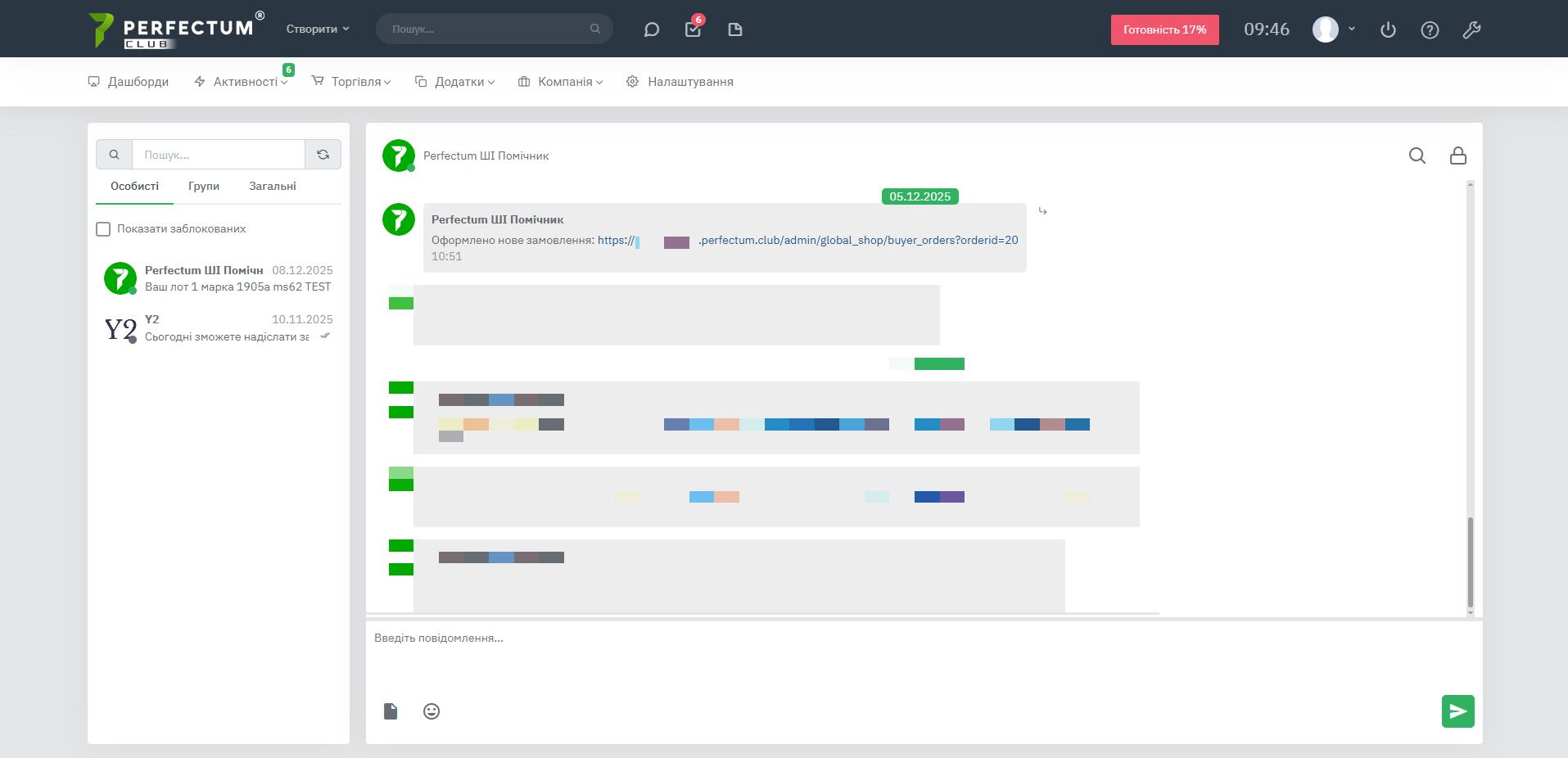Open the help question mark icon
The width and height of the screenshot is (1568, 758).
point(1430,30)
